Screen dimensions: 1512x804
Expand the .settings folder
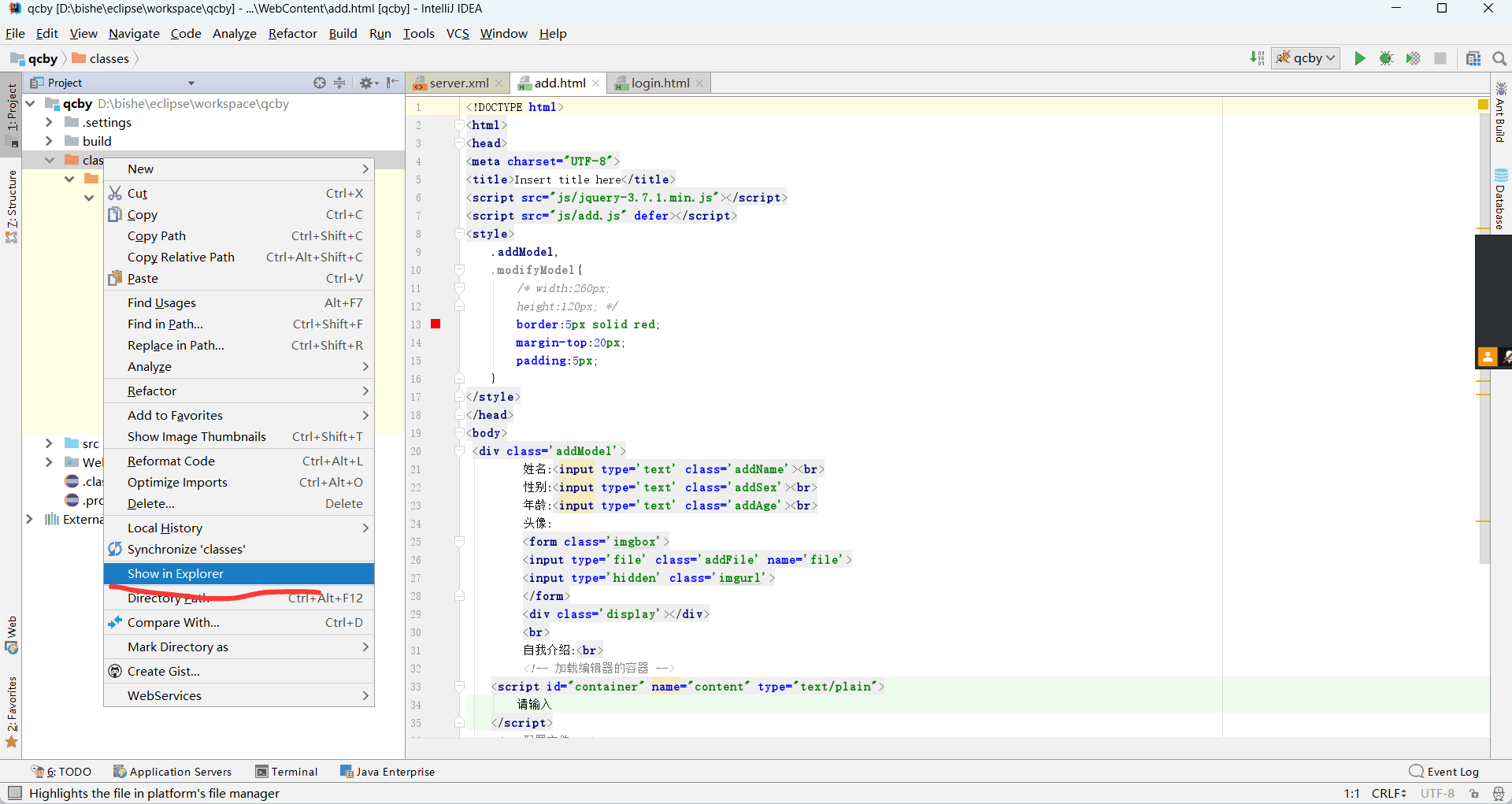pos(49,122)
